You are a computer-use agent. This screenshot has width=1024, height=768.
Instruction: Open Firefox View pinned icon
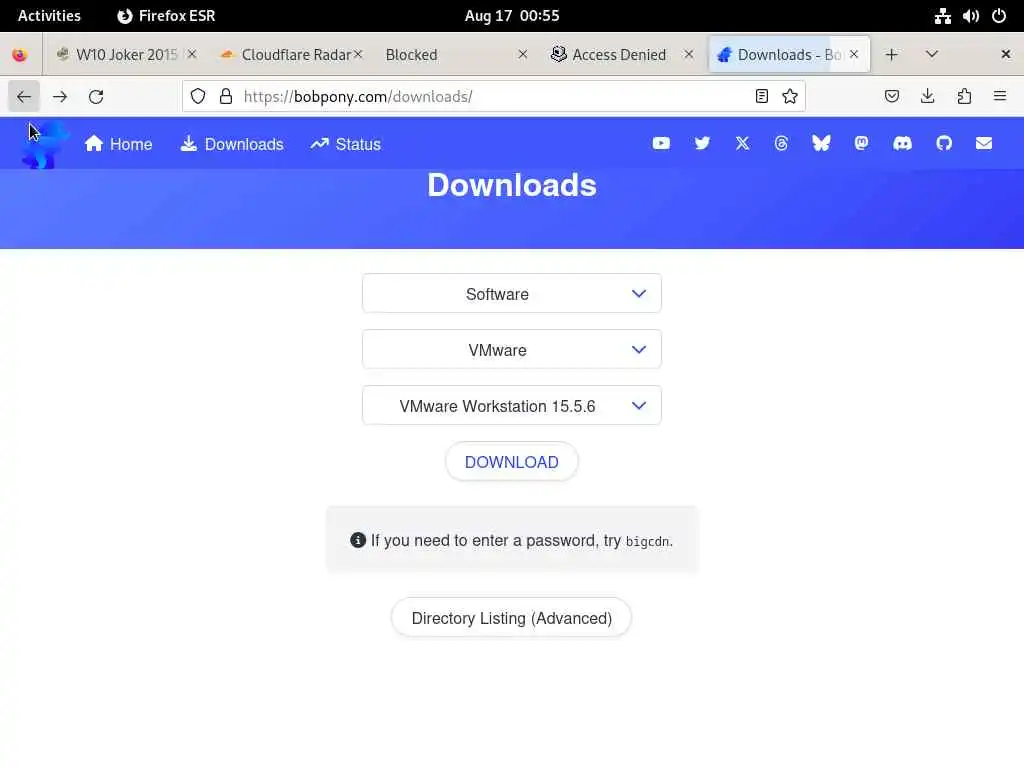coord(20,55)
